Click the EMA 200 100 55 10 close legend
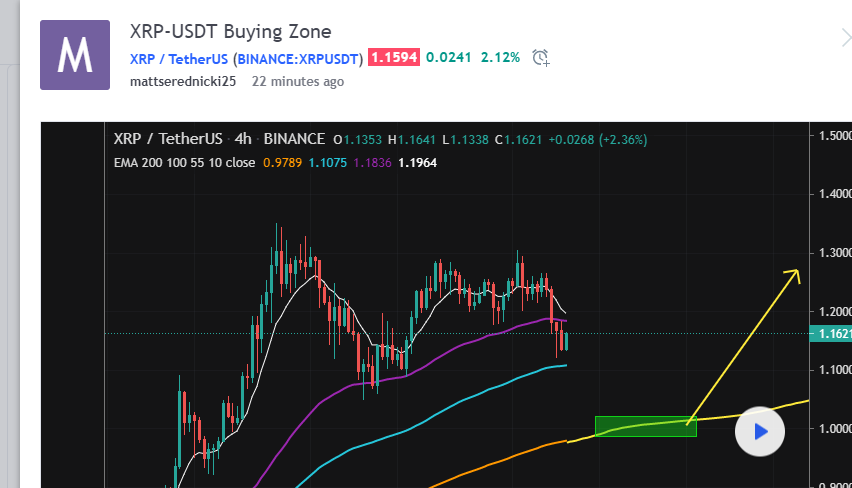 [185, 162]
